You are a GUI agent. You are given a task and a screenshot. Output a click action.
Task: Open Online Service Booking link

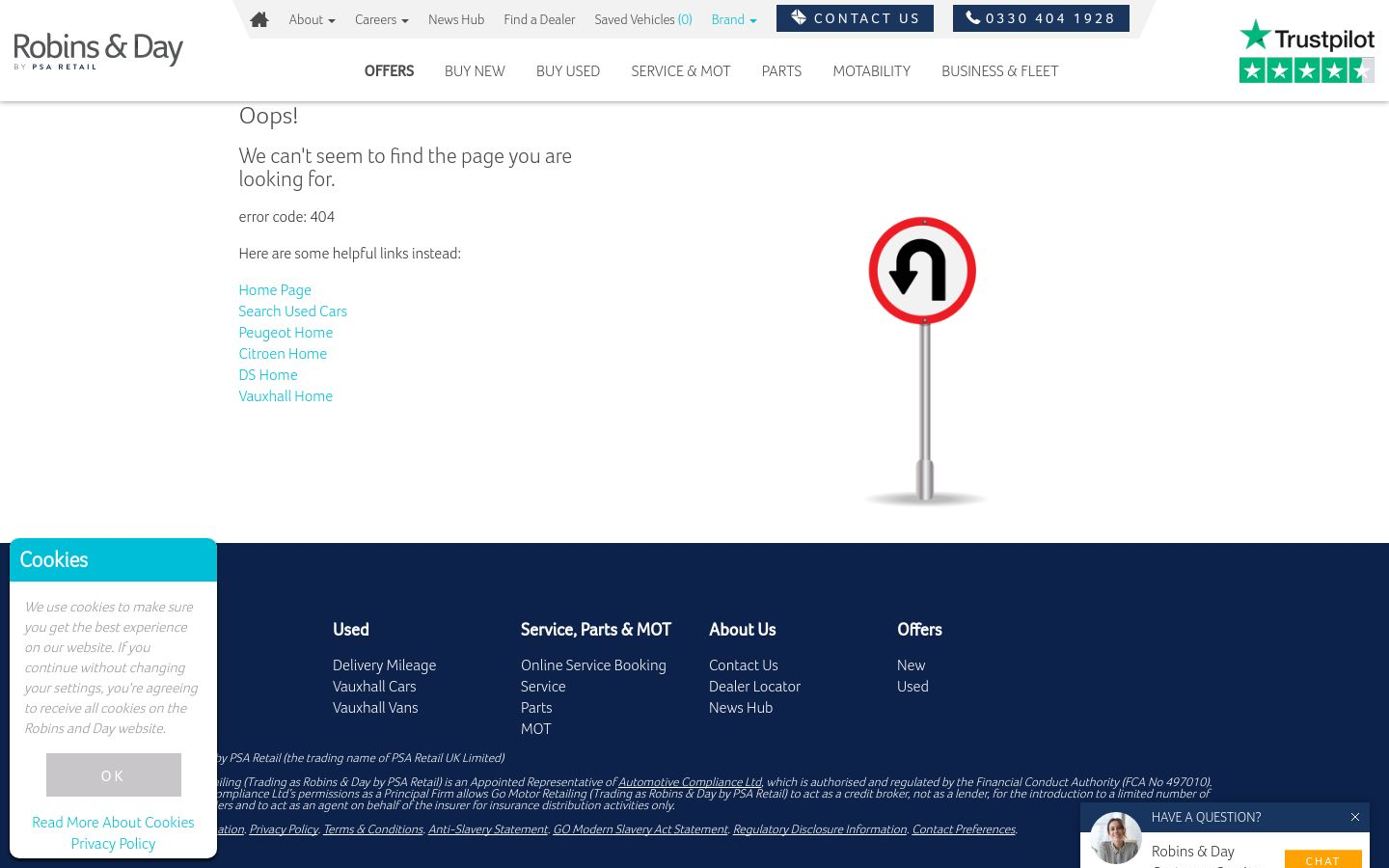click(x=593, y=665)
